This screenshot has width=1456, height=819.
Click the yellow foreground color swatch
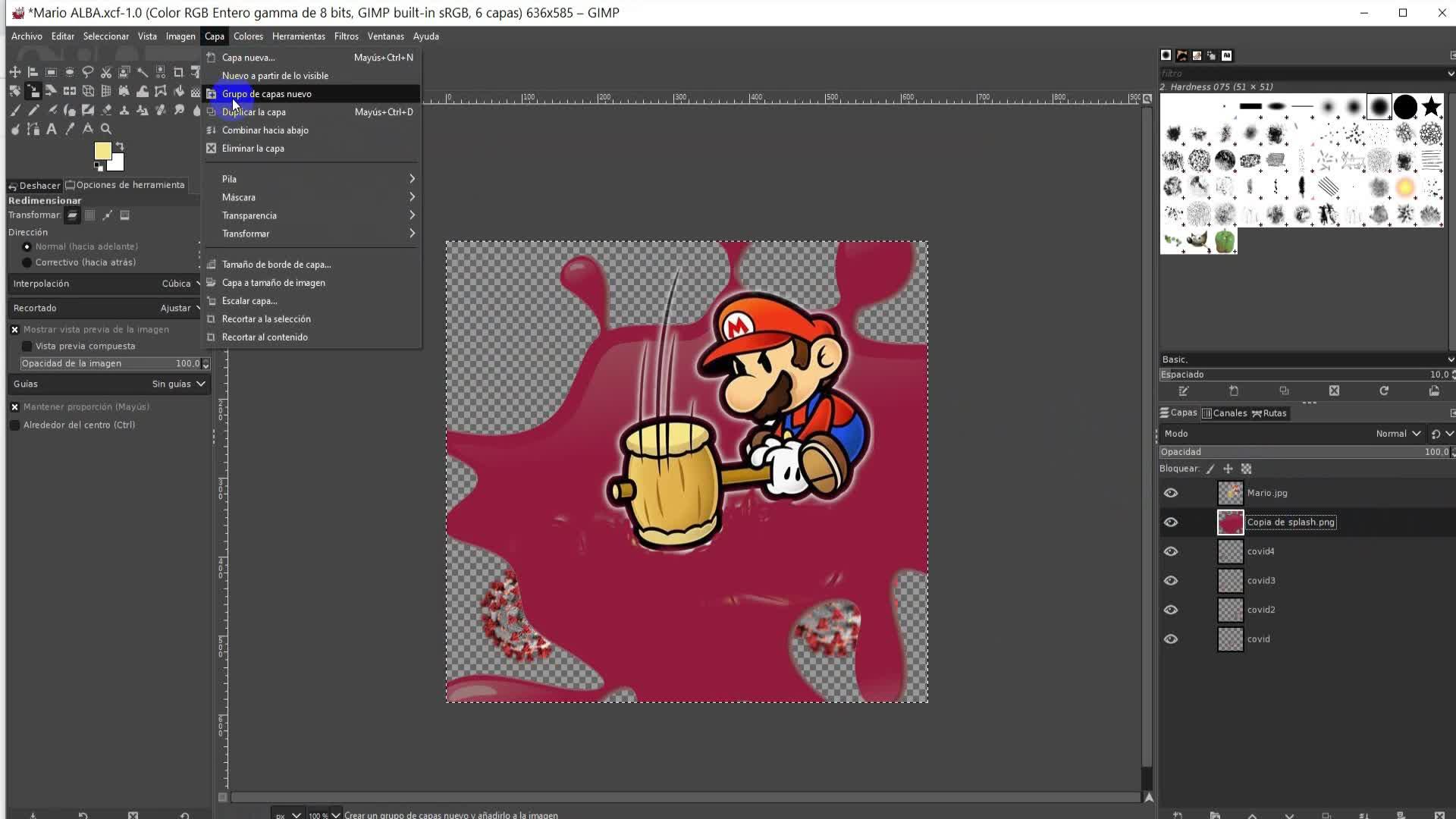(x=102, y=151)
